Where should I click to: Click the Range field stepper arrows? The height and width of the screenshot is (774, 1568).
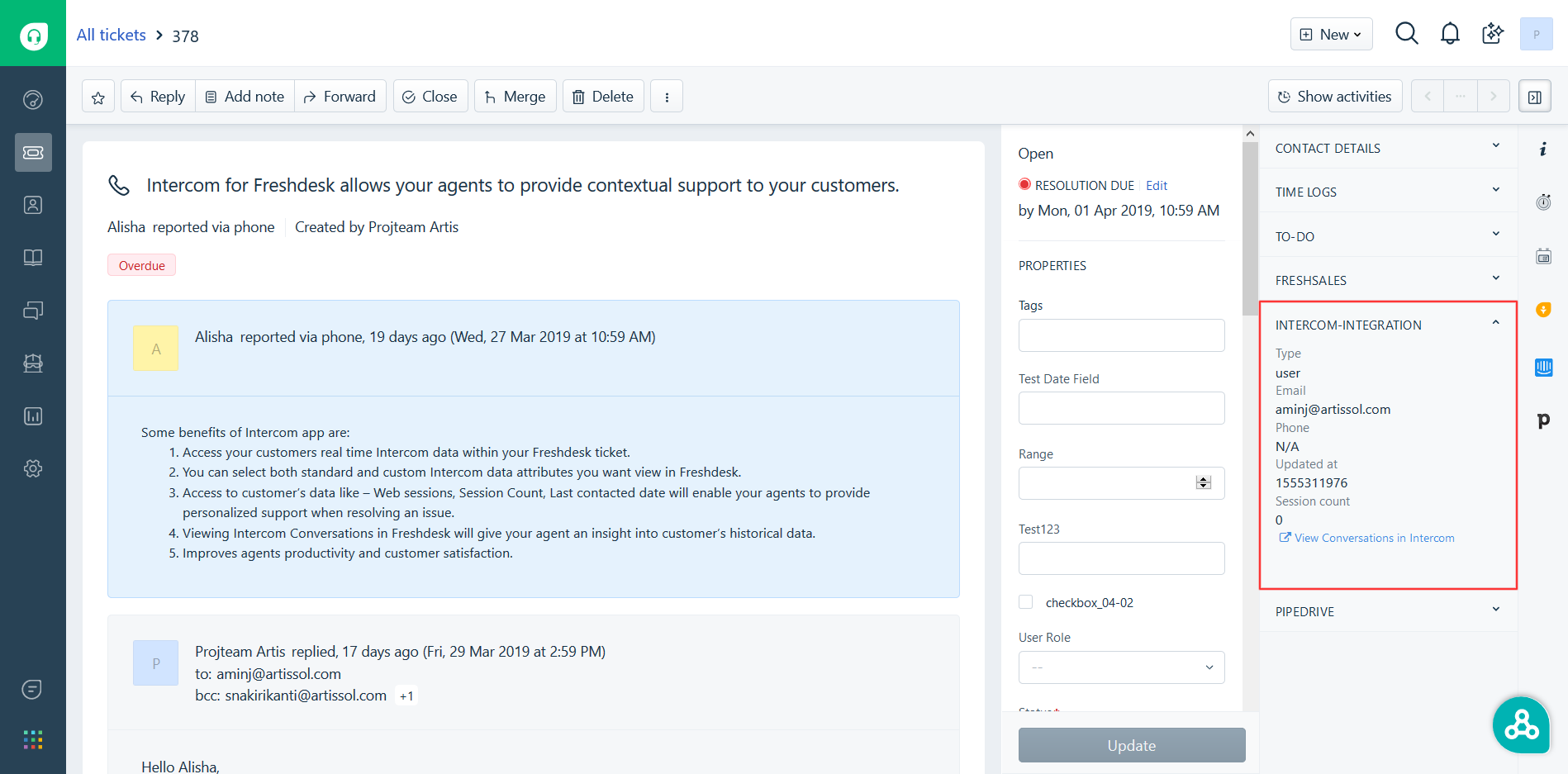tap(1204, 482)
